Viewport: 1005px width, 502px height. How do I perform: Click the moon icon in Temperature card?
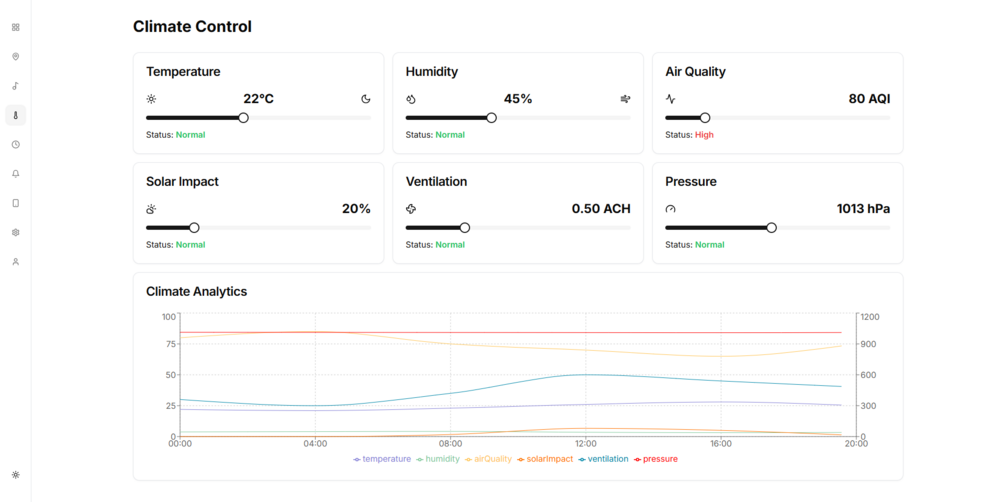click(366, 99)
